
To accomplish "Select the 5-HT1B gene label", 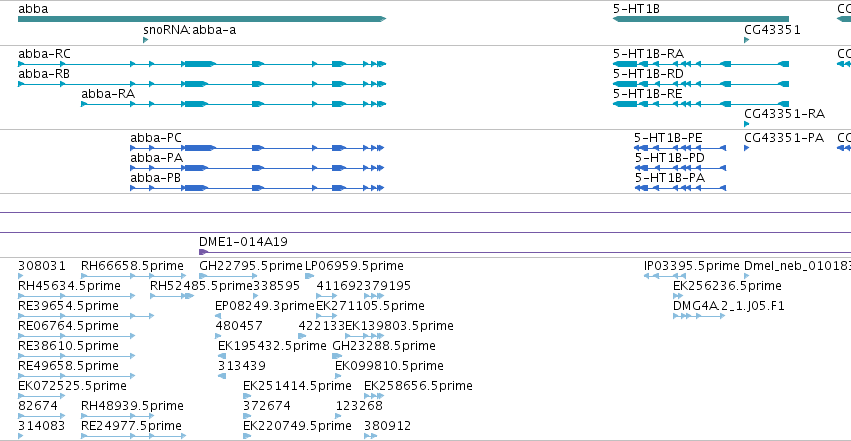I will (x=636, y=9).
